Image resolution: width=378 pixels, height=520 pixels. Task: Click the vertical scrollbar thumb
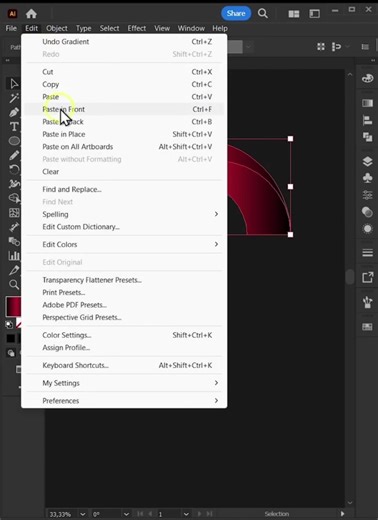[350, 277]
